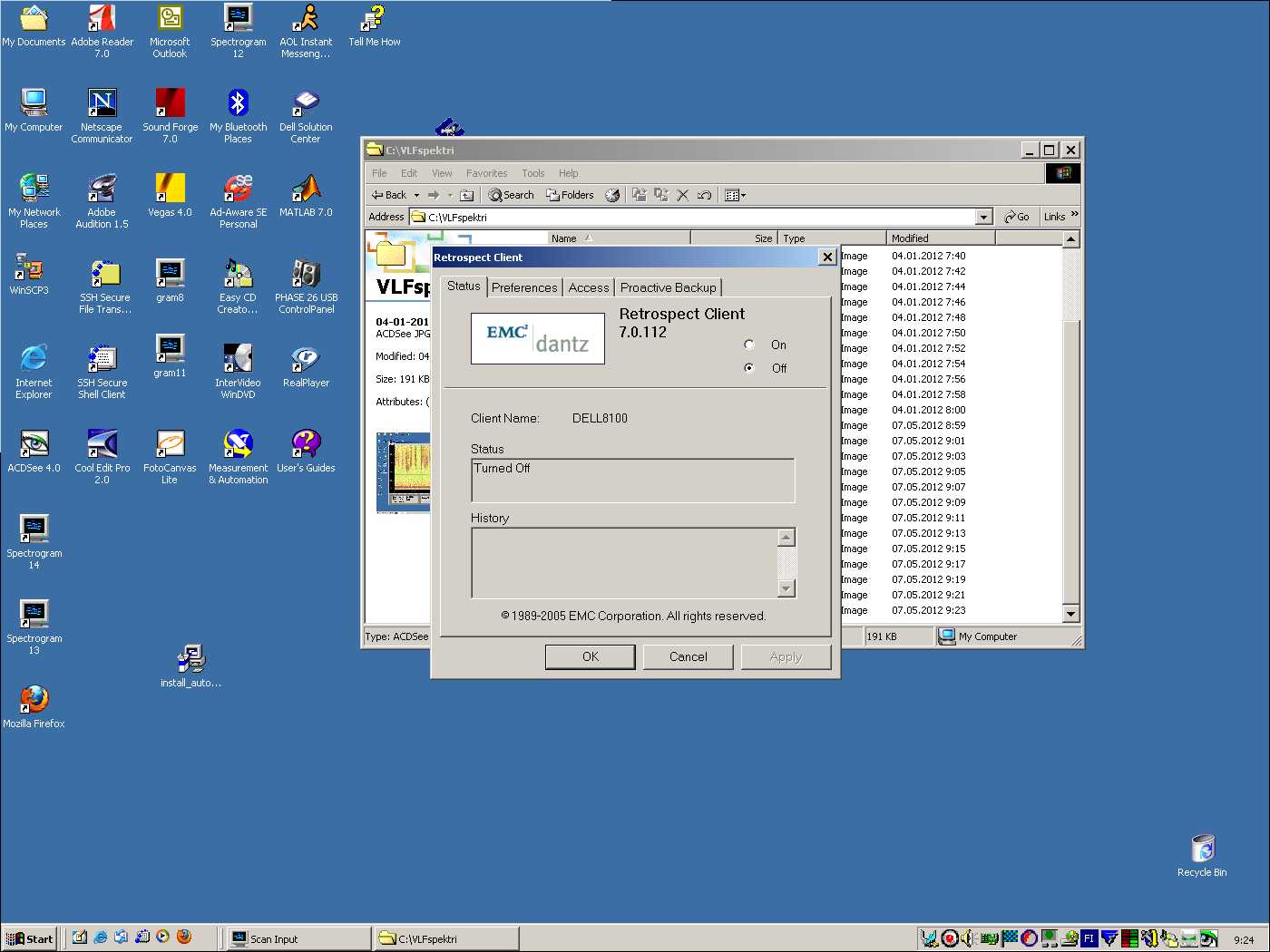Select the On radio button

[749, 345]
